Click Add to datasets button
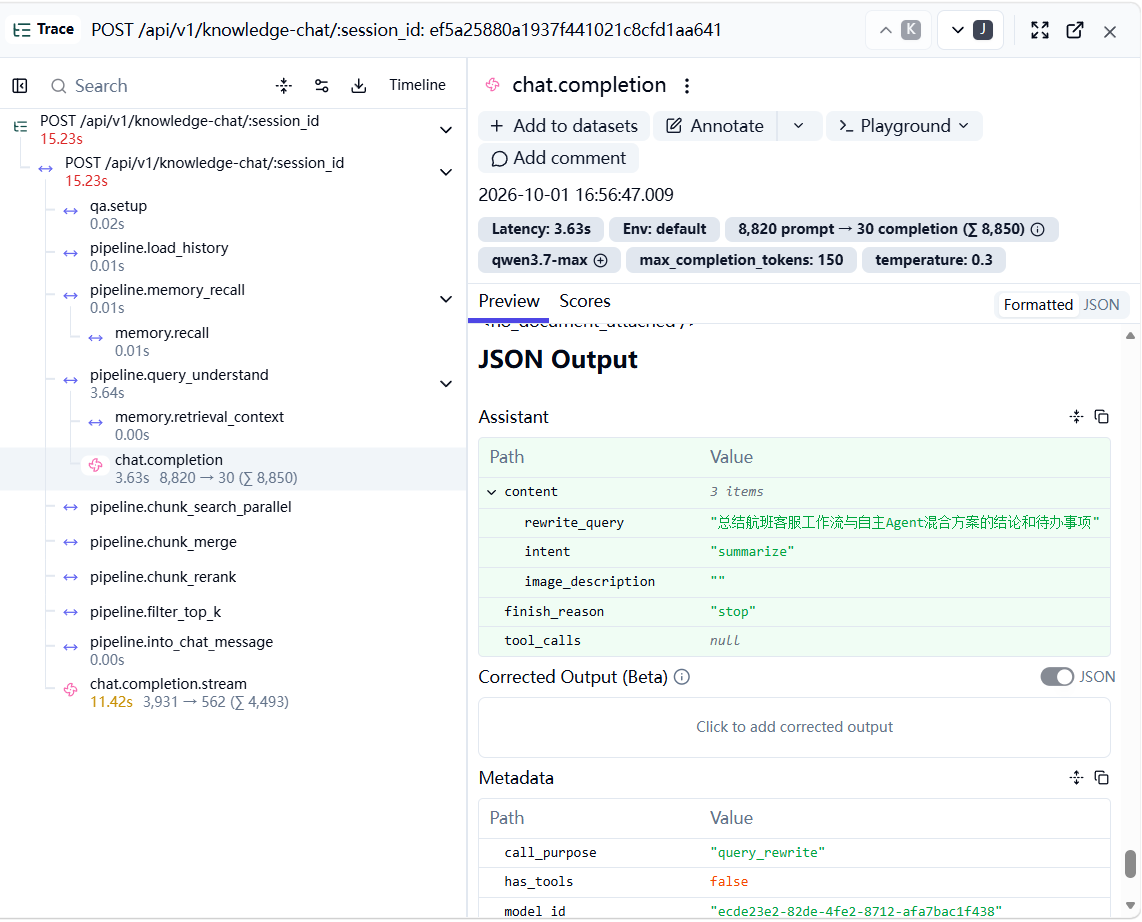The width and height of the screenshot is (1142, 922). pos(564,126)
